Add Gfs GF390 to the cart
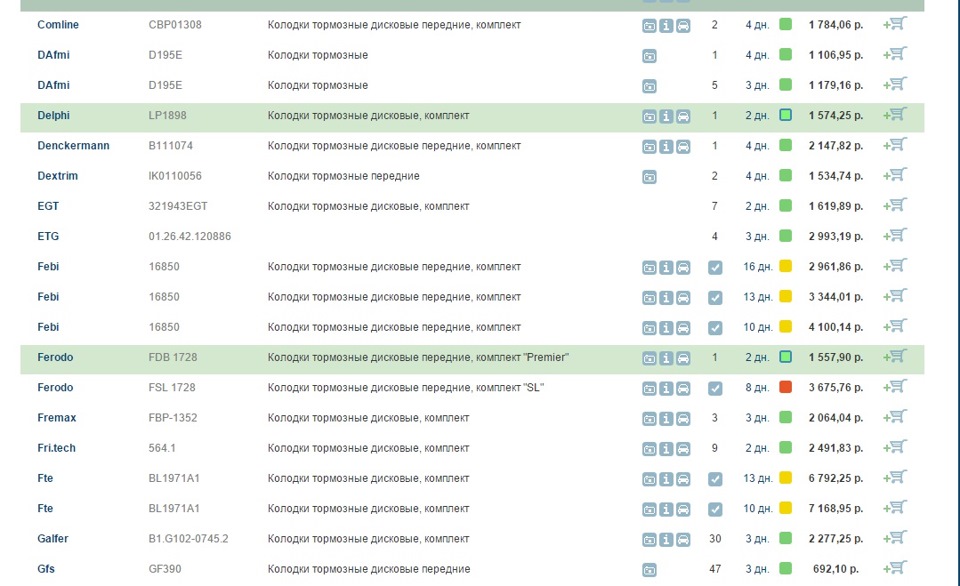Image resolution: width=960 pixels, height=586 pixels. point(894,568)
